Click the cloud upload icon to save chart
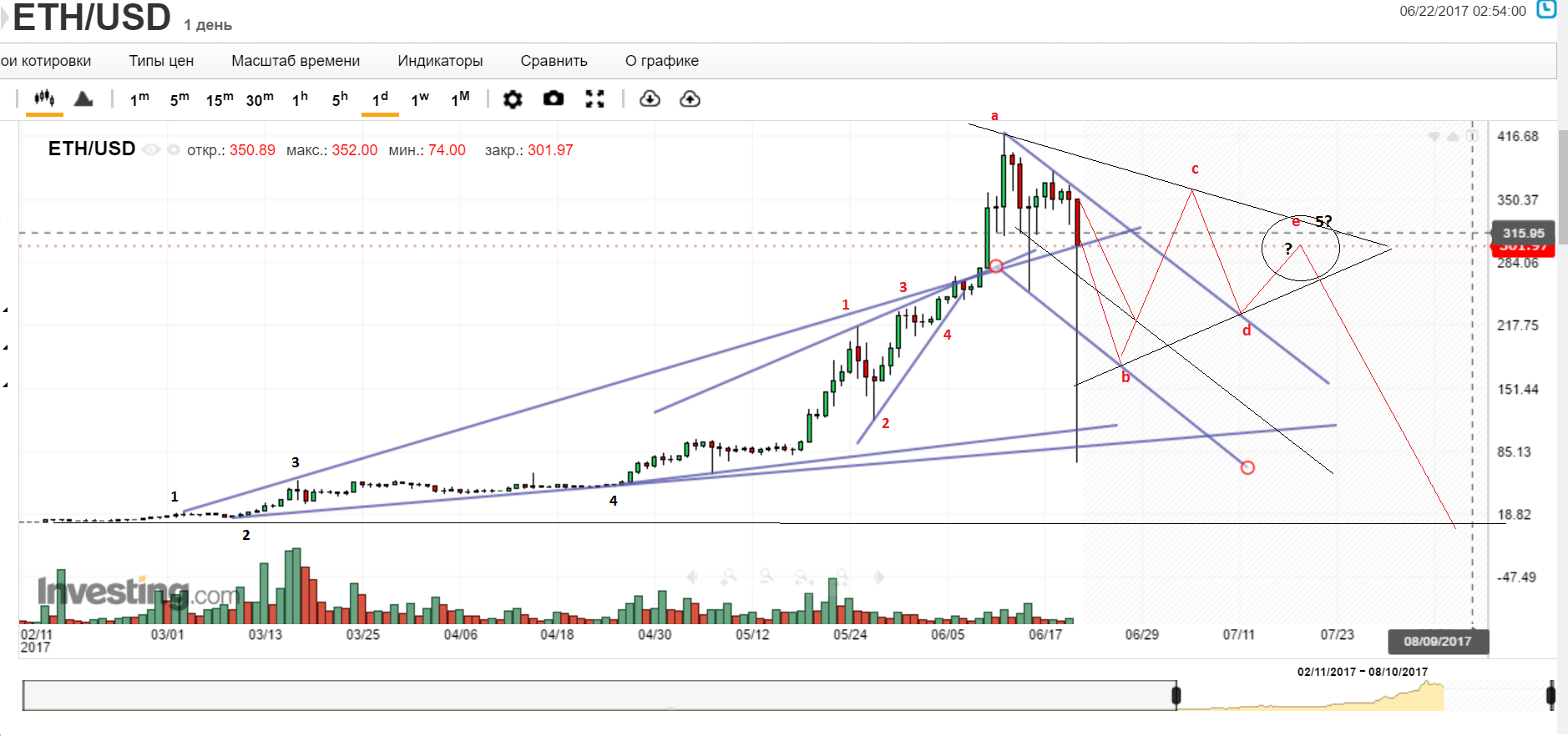 tap(690, 99)
